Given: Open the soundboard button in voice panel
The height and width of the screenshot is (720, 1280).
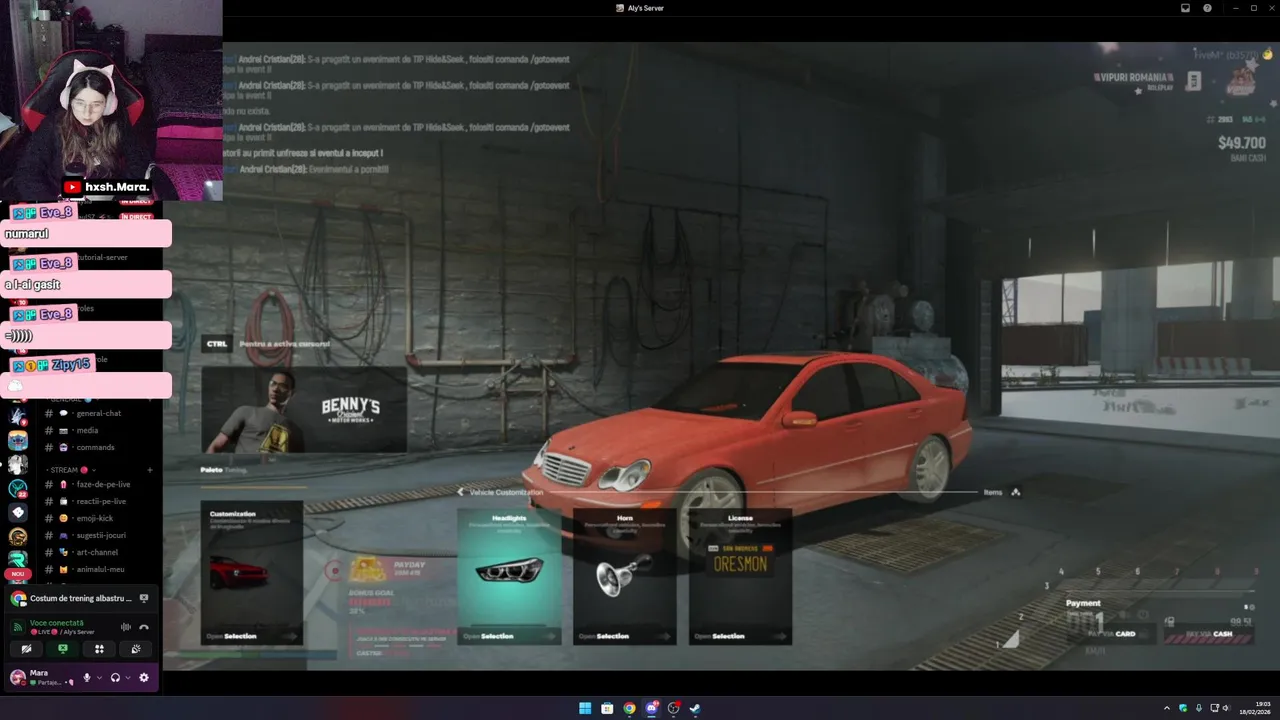Looking at the screenshot, I should [136, 649].
